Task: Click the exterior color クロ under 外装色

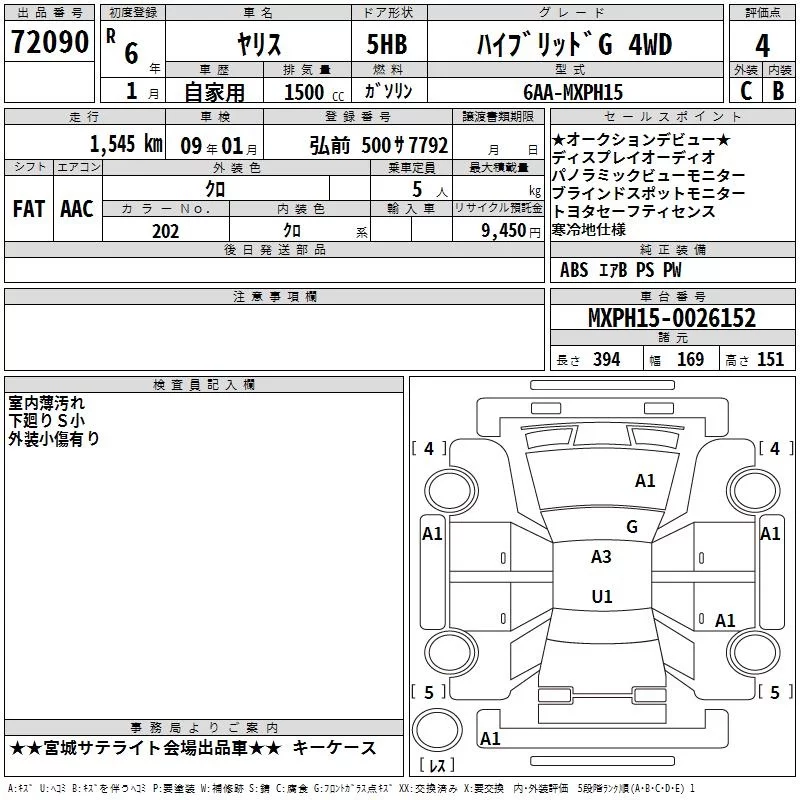Action: tap(215, 189)
